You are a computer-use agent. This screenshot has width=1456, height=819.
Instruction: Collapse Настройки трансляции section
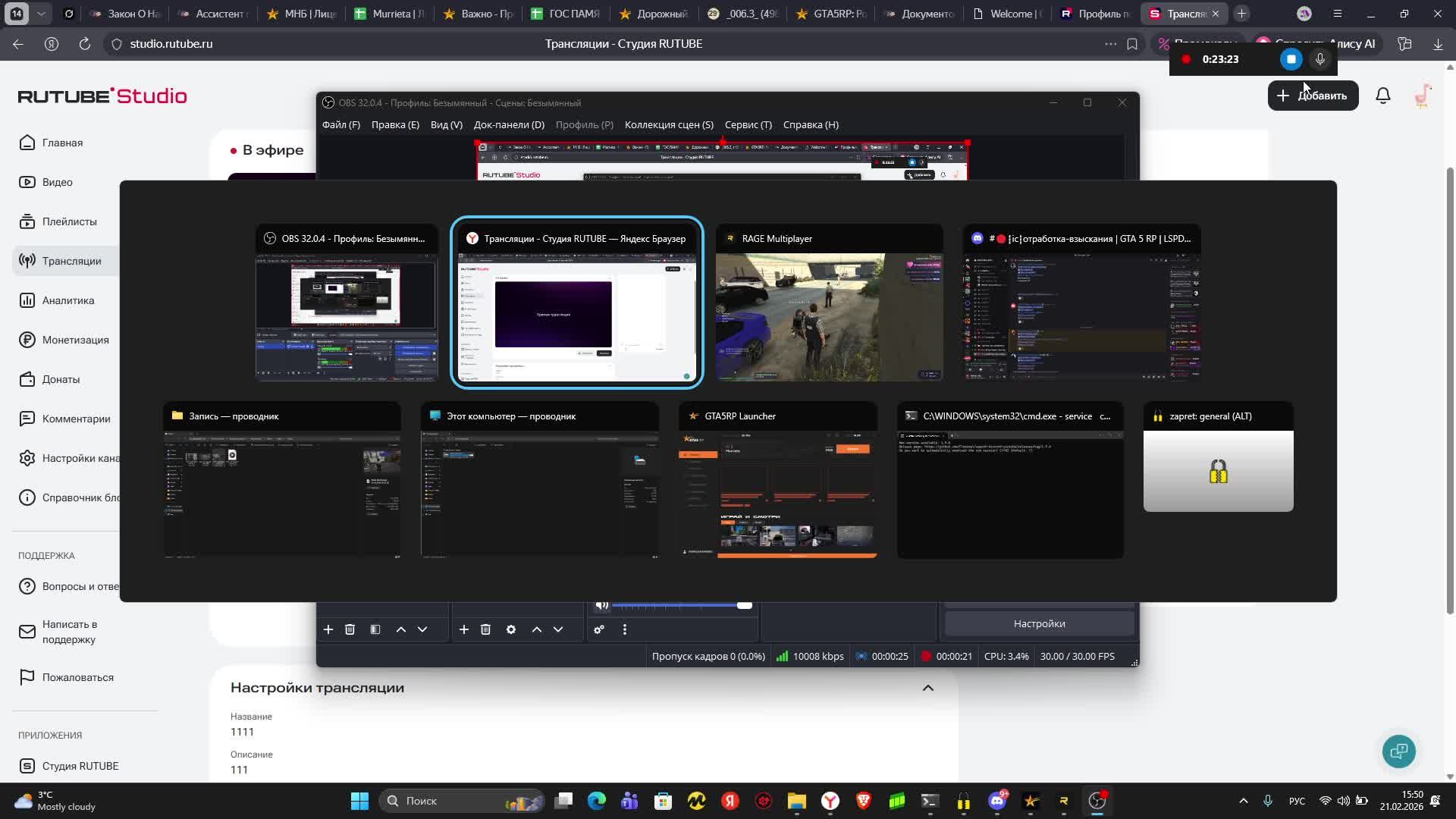tap(927, 688)
